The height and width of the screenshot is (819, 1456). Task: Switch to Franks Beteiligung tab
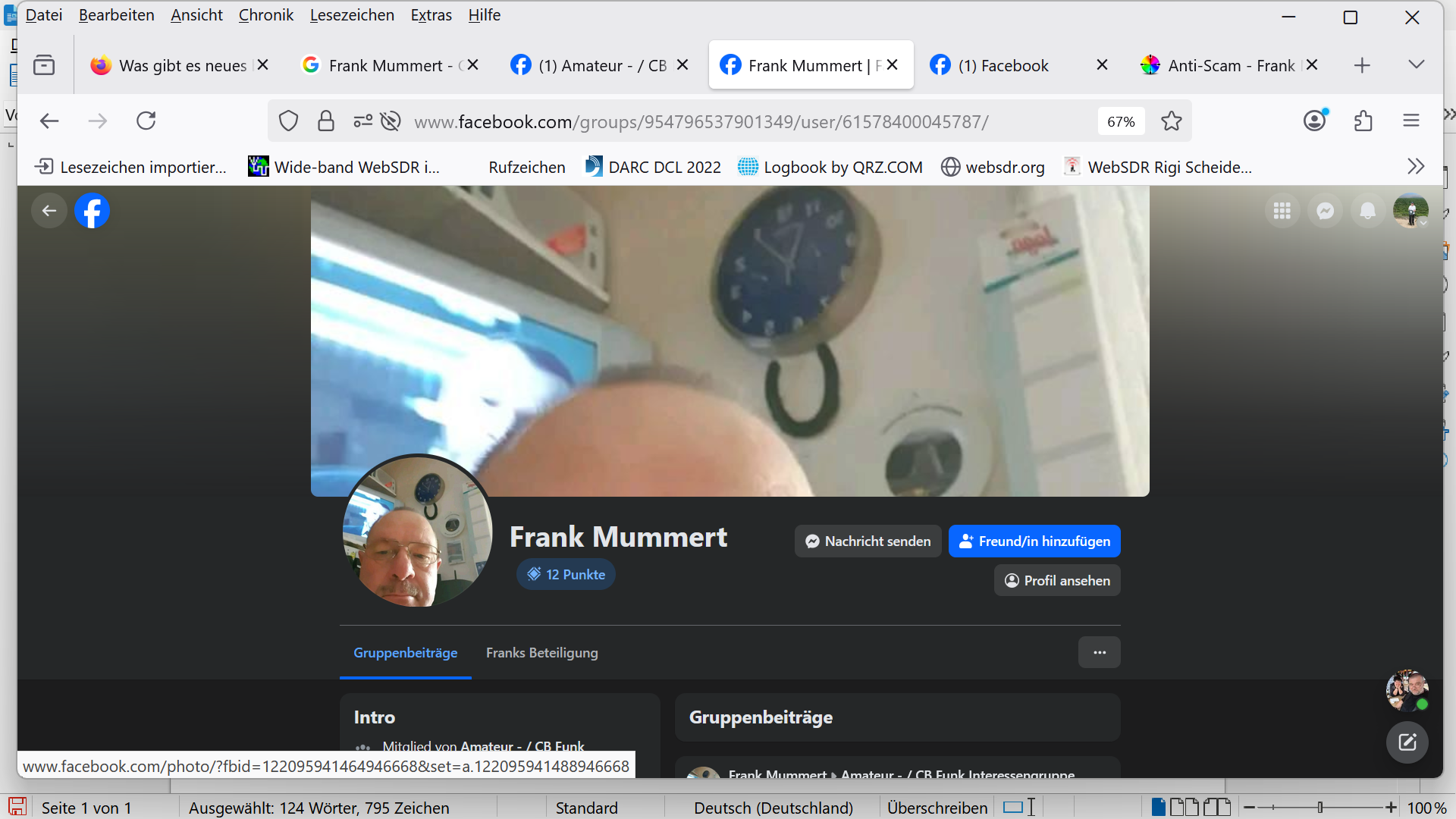(541, 652)
